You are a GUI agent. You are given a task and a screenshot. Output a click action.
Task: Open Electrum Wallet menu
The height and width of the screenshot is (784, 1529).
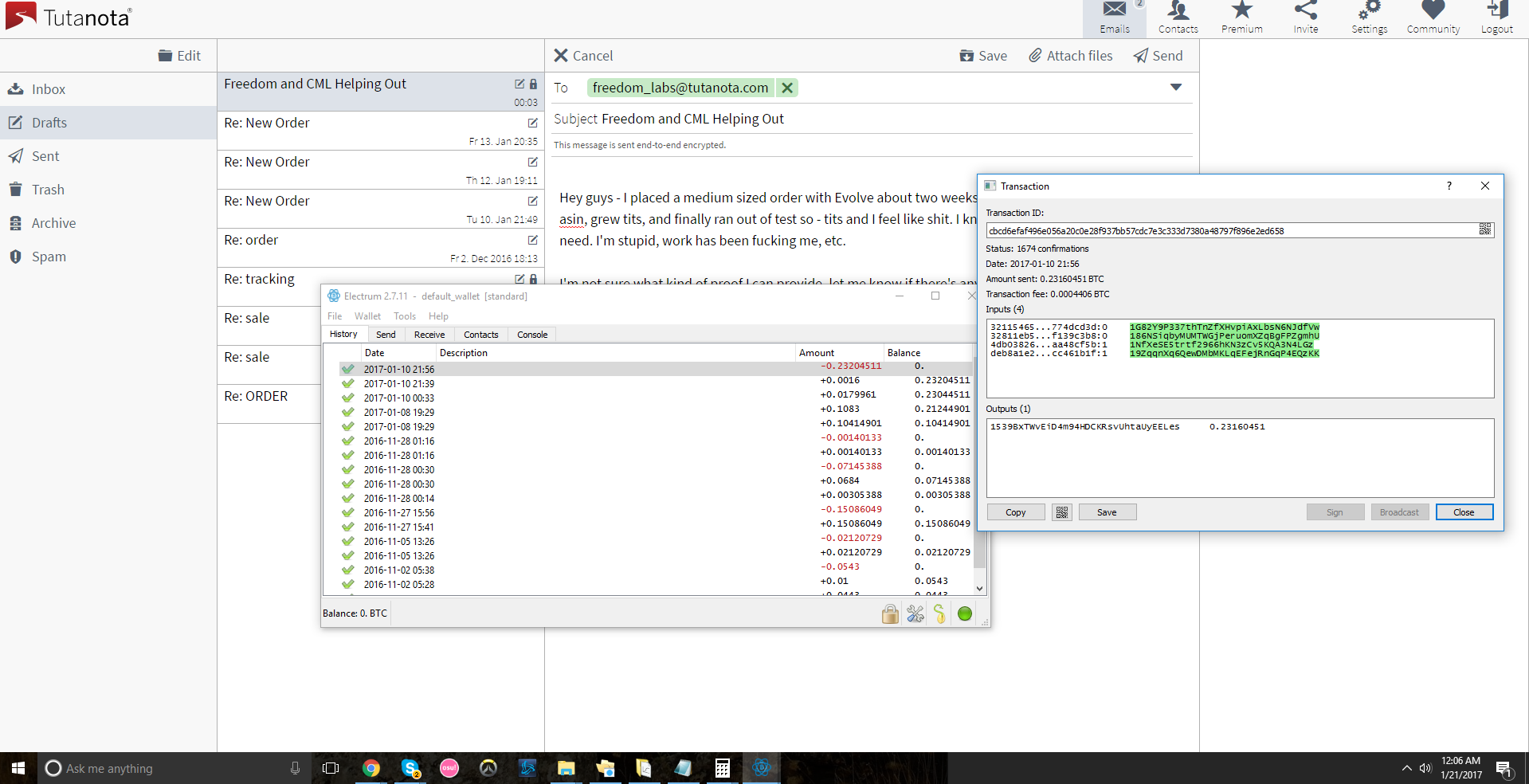pyautogui.click(x=367, y=316)
